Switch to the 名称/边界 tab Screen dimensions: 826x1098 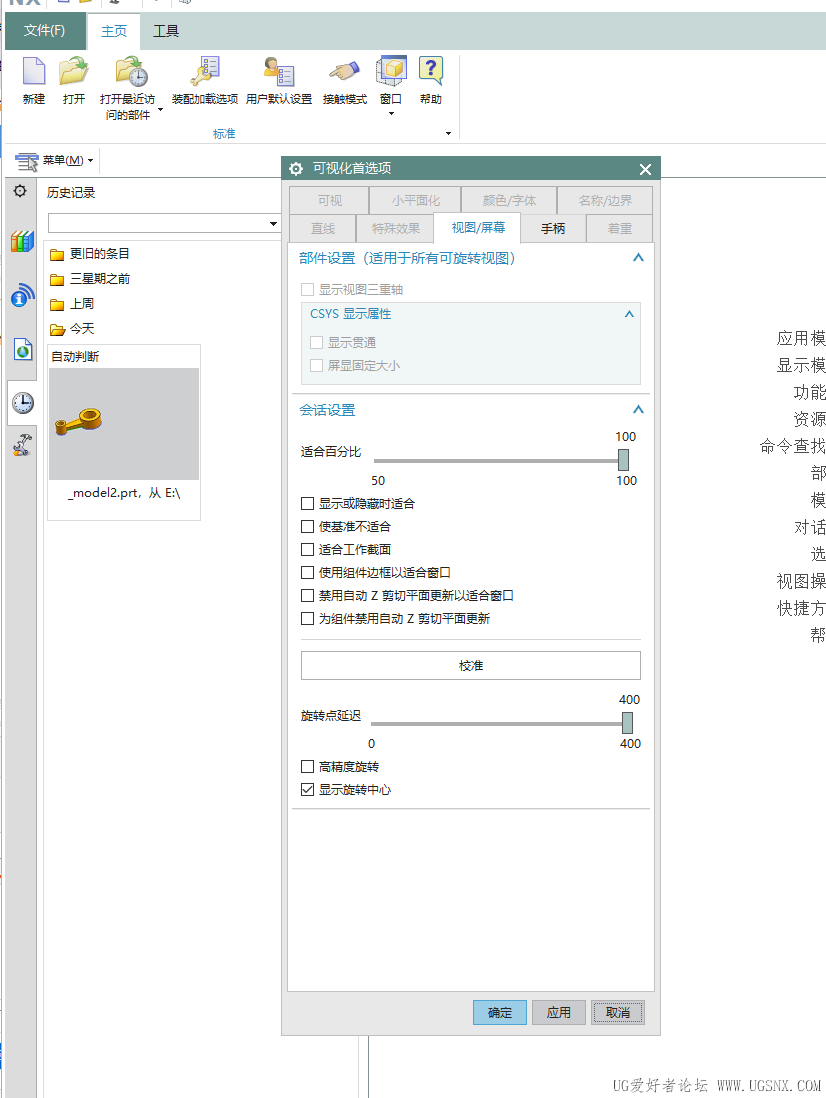click(606, 200)
